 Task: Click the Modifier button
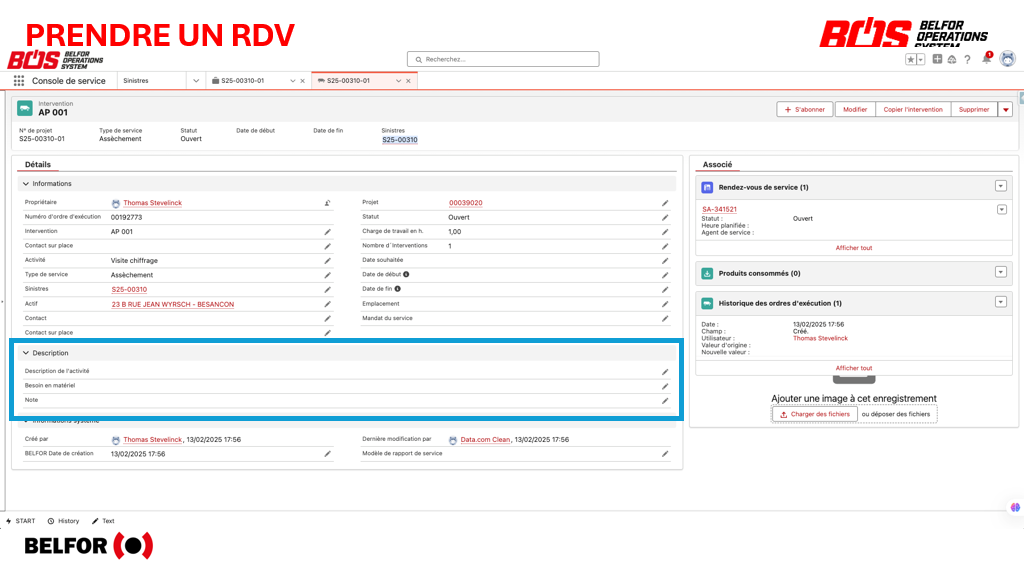tap(854, 110)
